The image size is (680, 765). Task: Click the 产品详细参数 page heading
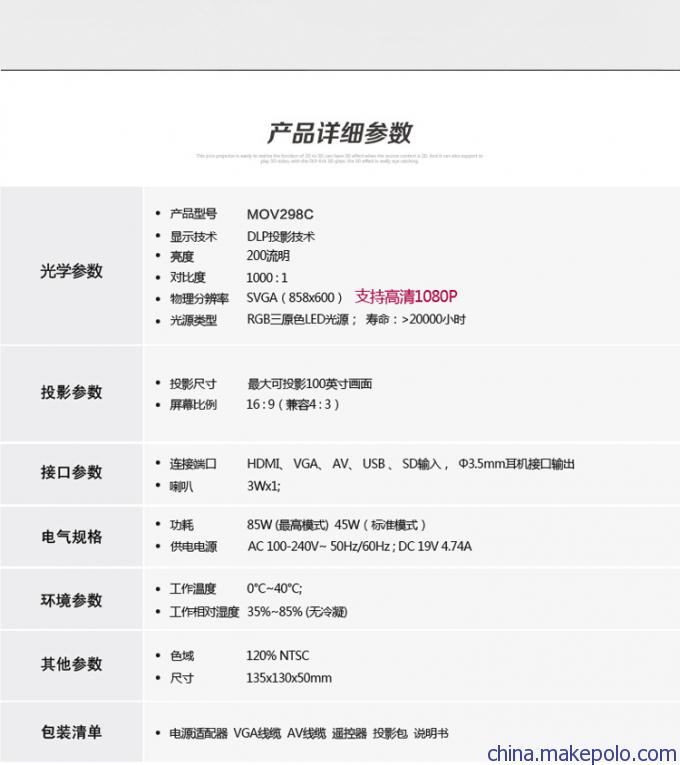[339, 133]
